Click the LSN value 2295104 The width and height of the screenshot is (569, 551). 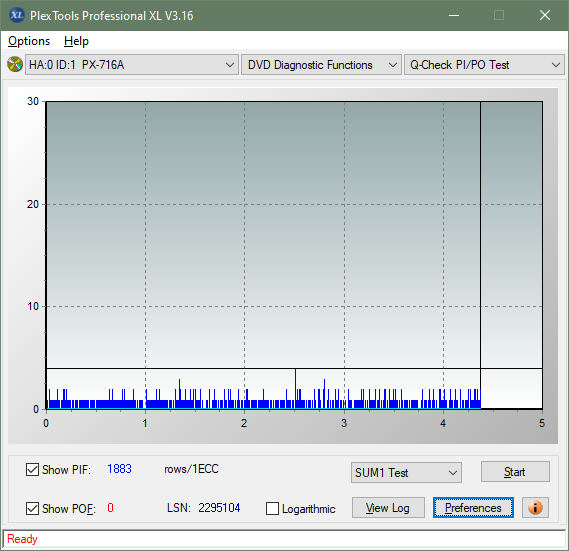click(x=219, y=507)
